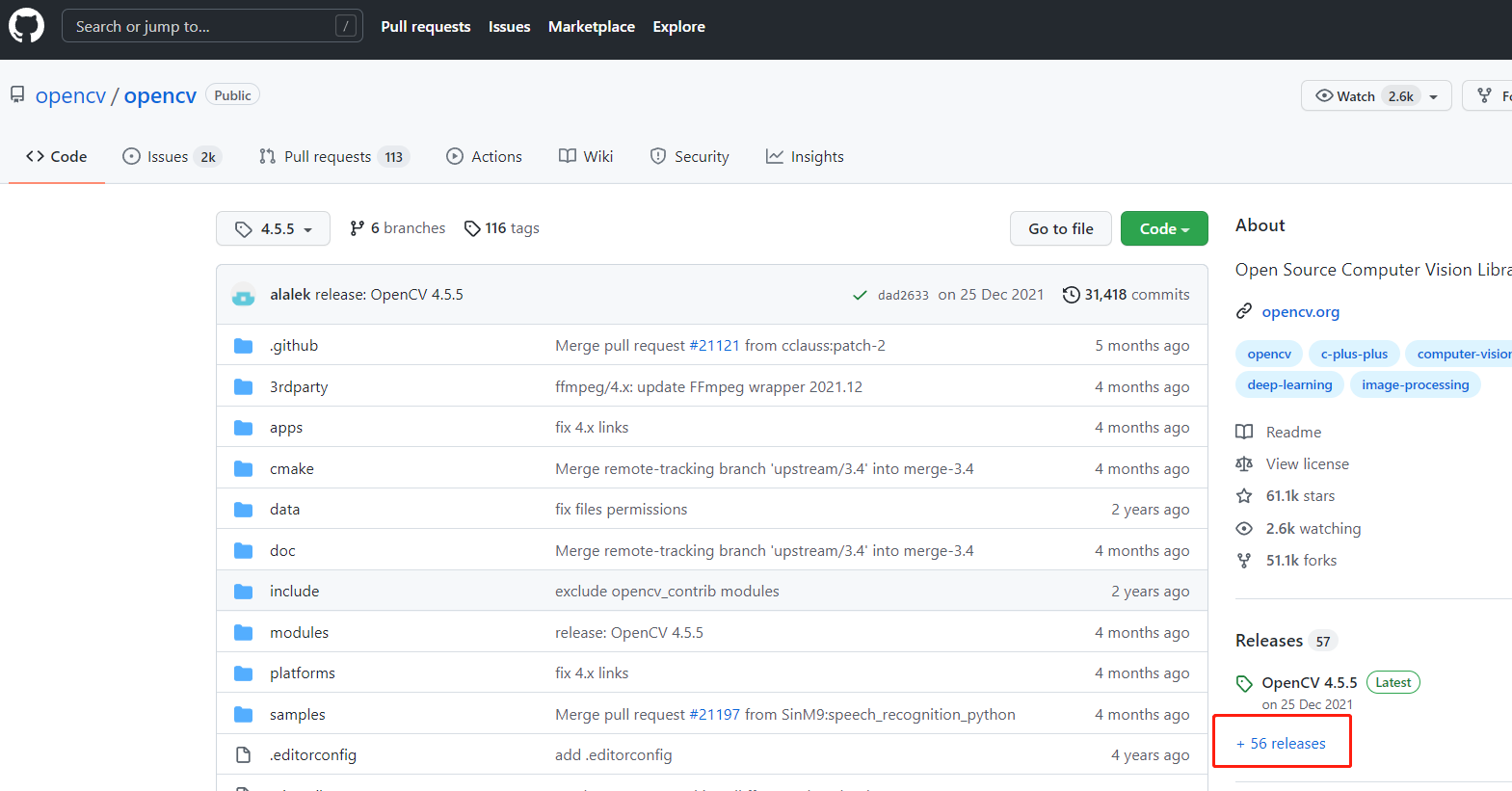Click the include folder icon
Screen dimensions: 1512x791
tap(244, 592)
